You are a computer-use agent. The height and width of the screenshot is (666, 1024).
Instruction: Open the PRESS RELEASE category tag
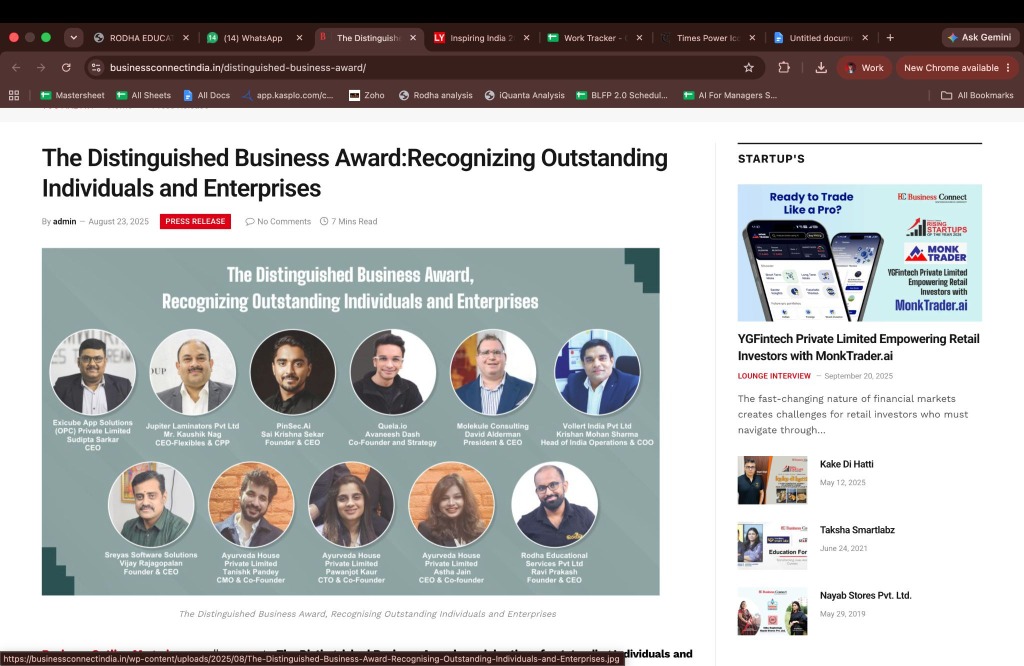pyautogui.click(x=195, y=221)
